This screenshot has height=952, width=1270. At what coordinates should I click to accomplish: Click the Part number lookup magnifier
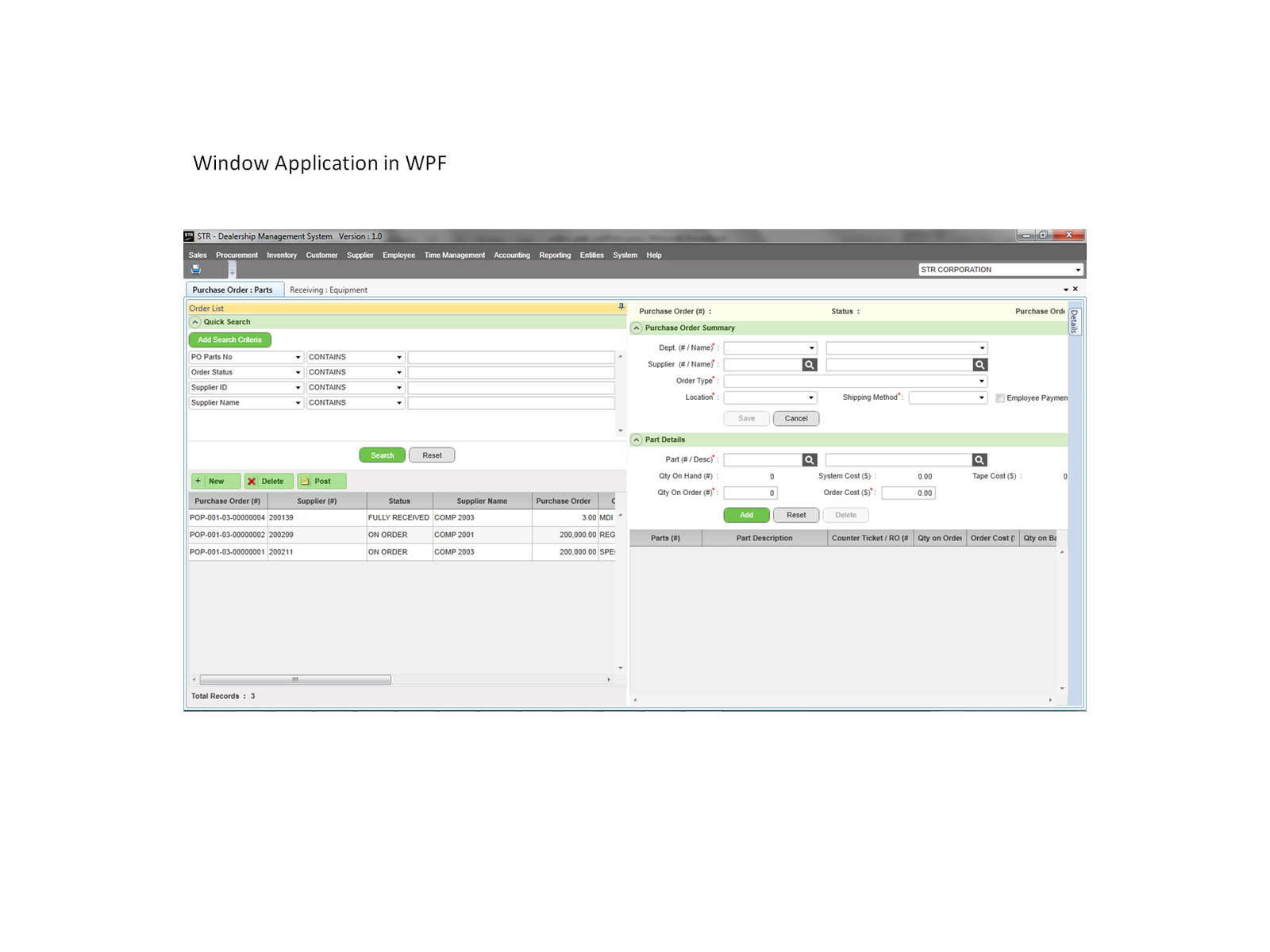(x=809, y=459)
